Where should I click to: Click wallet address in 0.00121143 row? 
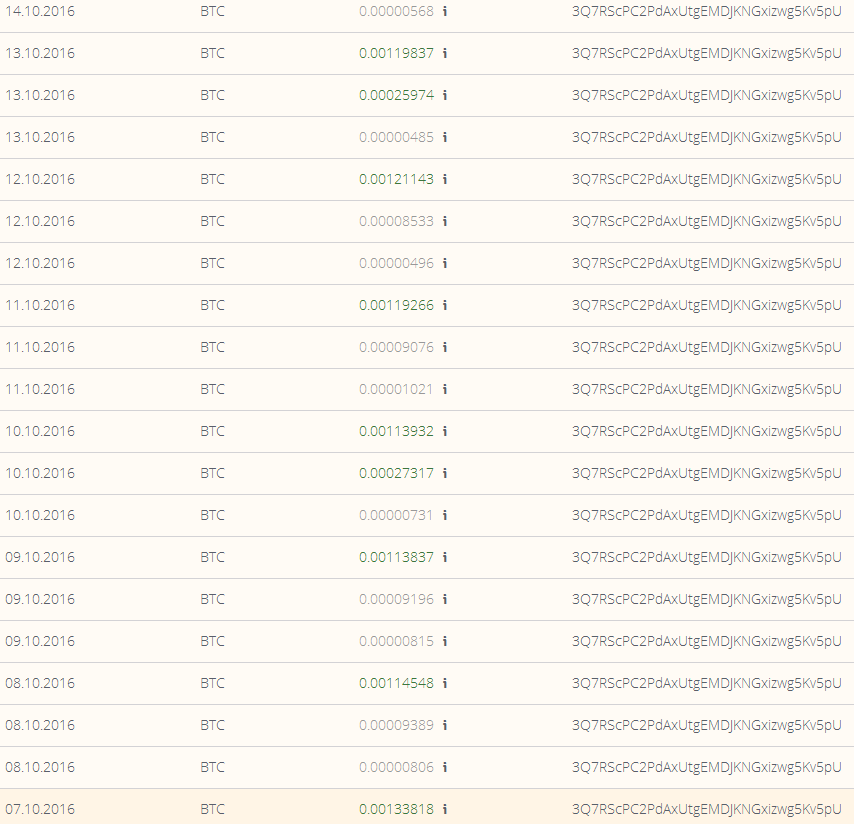(x=706, y=179)
